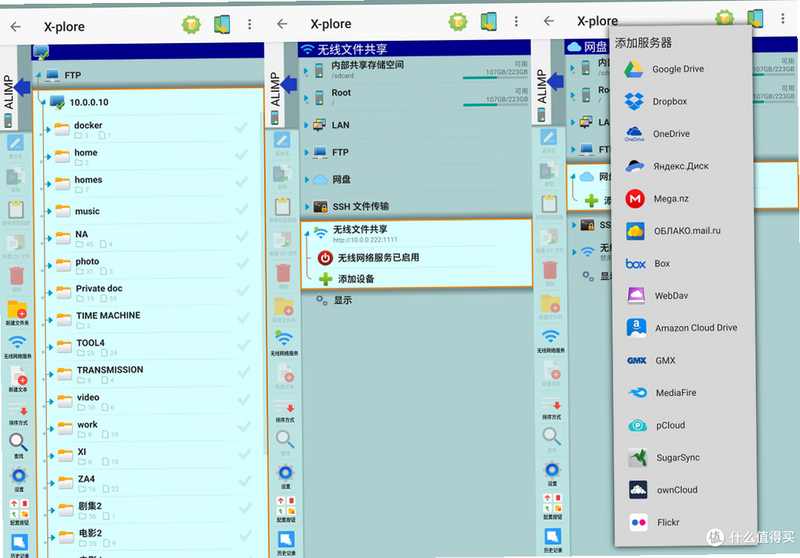Expand 内部共享存储空间 in middle window
The image size is (800, 558).
[306, 71]
